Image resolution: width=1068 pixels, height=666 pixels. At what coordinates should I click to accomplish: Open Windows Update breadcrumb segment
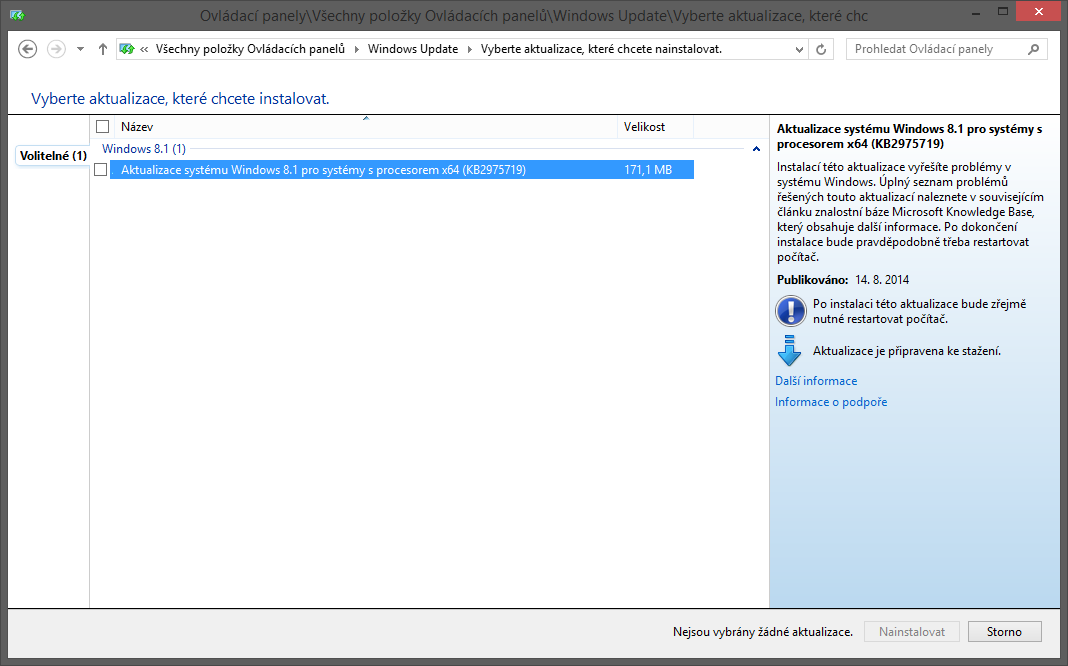click(413, 49)
